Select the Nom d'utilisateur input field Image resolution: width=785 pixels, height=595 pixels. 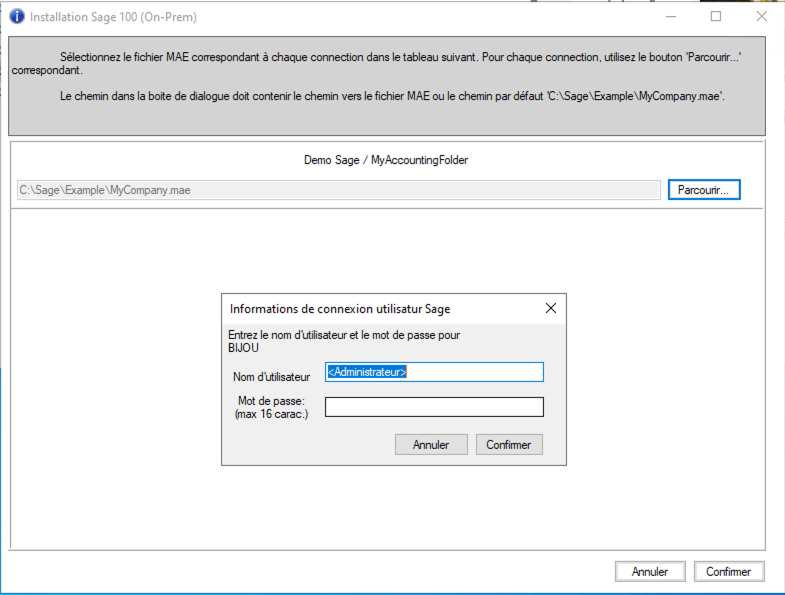434,372
